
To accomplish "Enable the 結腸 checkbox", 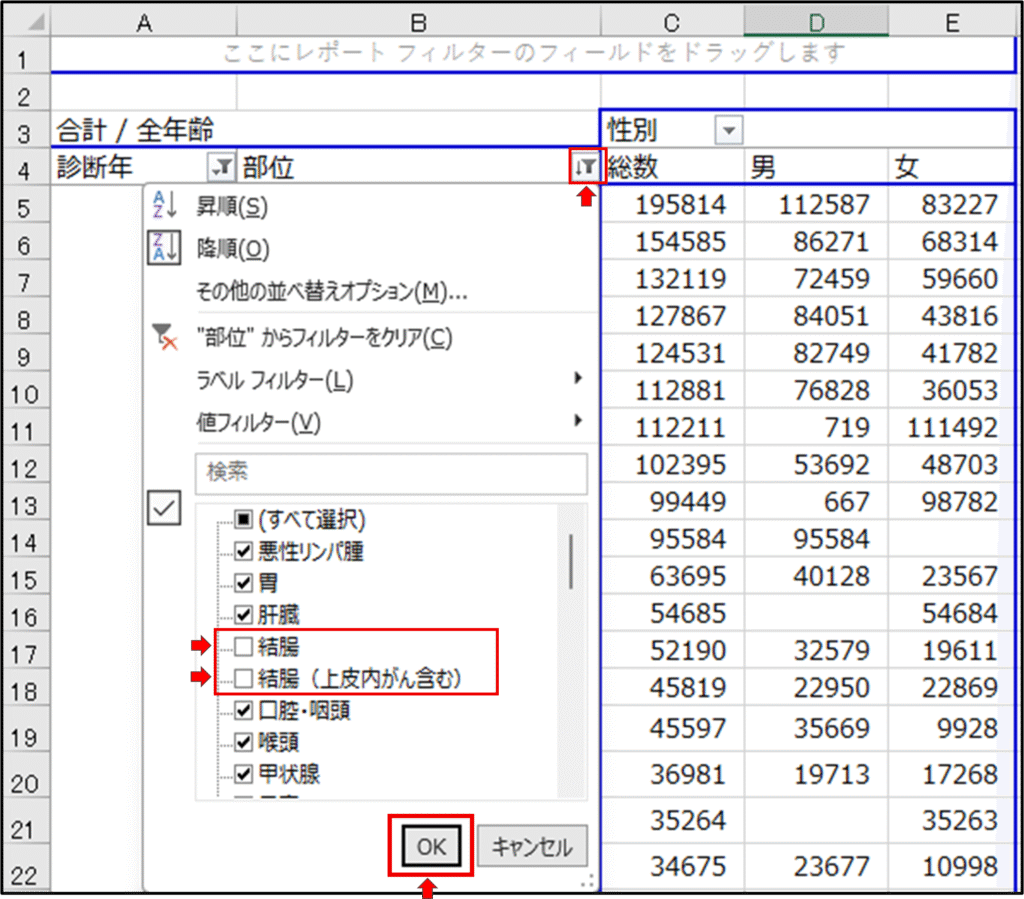I will (x=243, y=648).
